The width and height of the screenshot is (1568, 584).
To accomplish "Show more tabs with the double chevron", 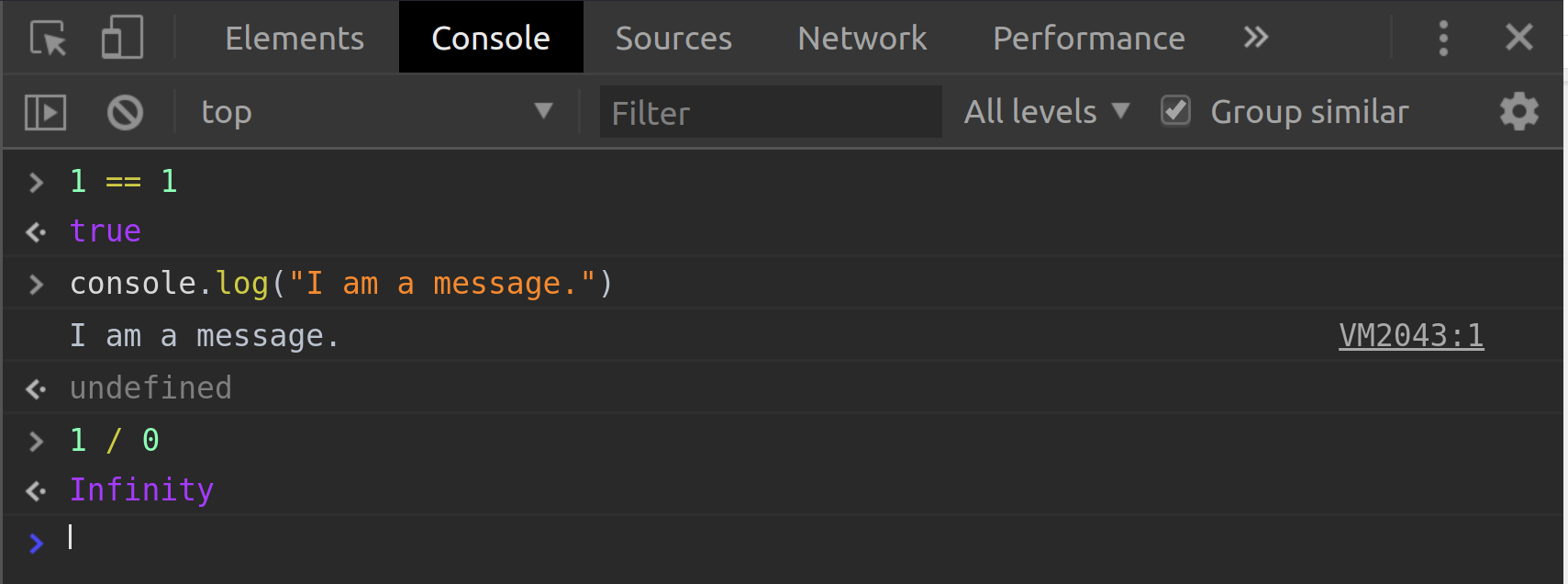I will point(1255,39).
